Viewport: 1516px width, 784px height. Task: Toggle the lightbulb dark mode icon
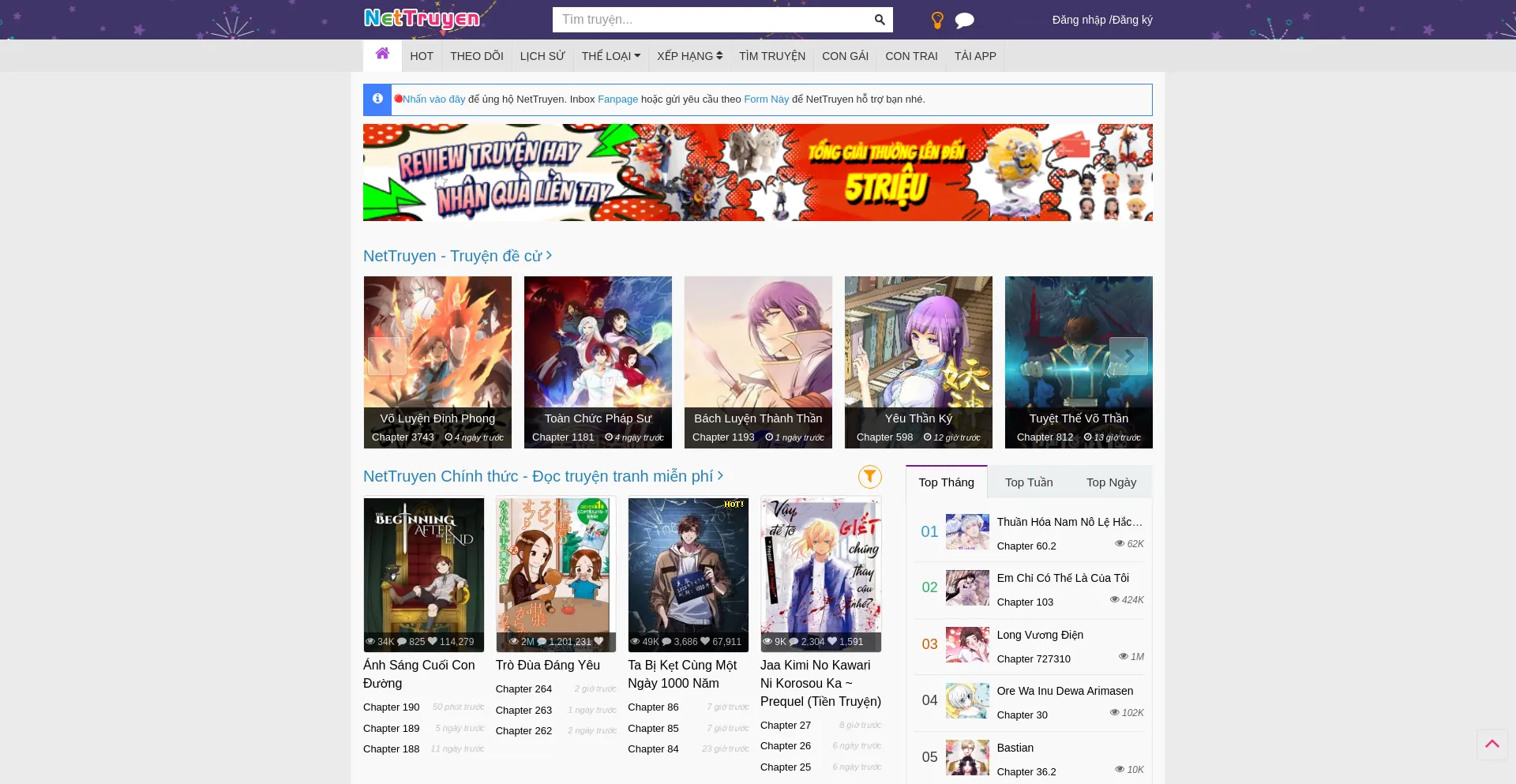(x=937, y=21)
